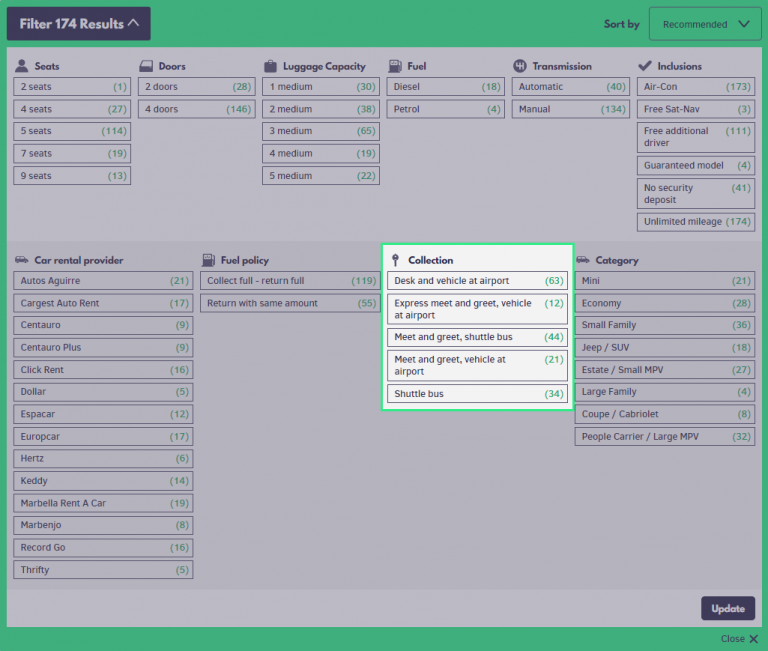Select the Unlimited mileage inclusion filter
Image resolution: width=768 pixels, height=651 pixels.
point(695,222)
